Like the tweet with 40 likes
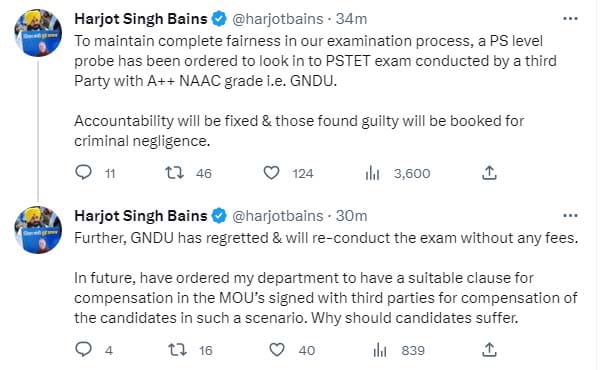 (276, 350)
